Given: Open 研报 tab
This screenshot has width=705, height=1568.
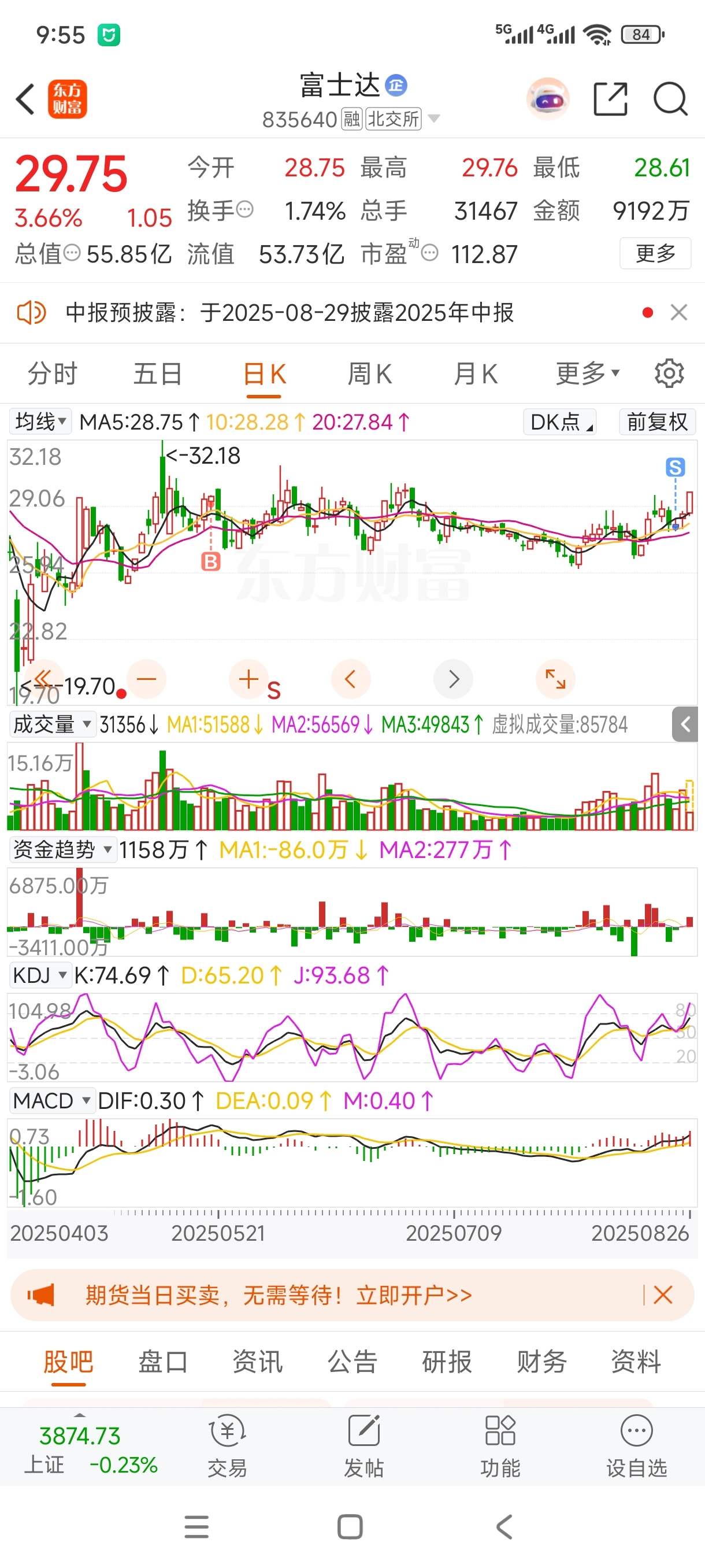Looking at the screenshot, I should click(x=447, y=1362).
